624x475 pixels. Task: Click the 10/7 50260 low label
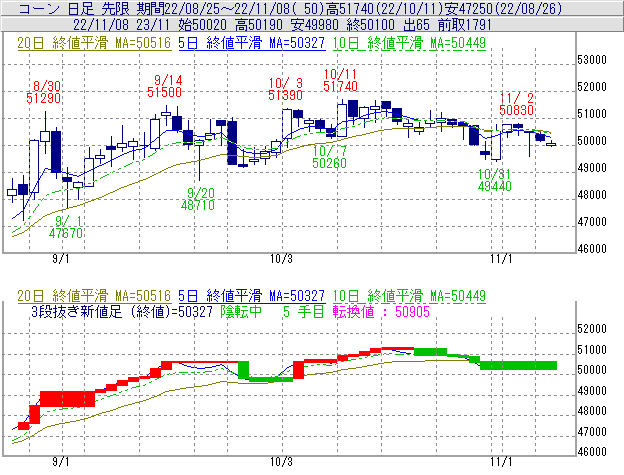point(330,157)
